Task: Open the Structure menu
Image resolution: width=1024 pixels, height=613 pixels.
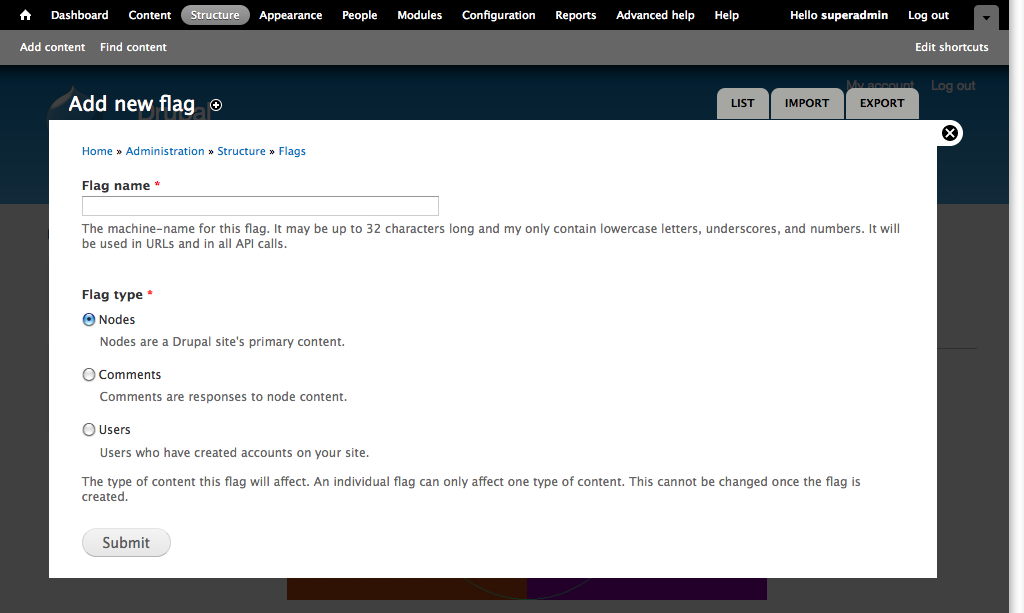Action: point(215,15)
